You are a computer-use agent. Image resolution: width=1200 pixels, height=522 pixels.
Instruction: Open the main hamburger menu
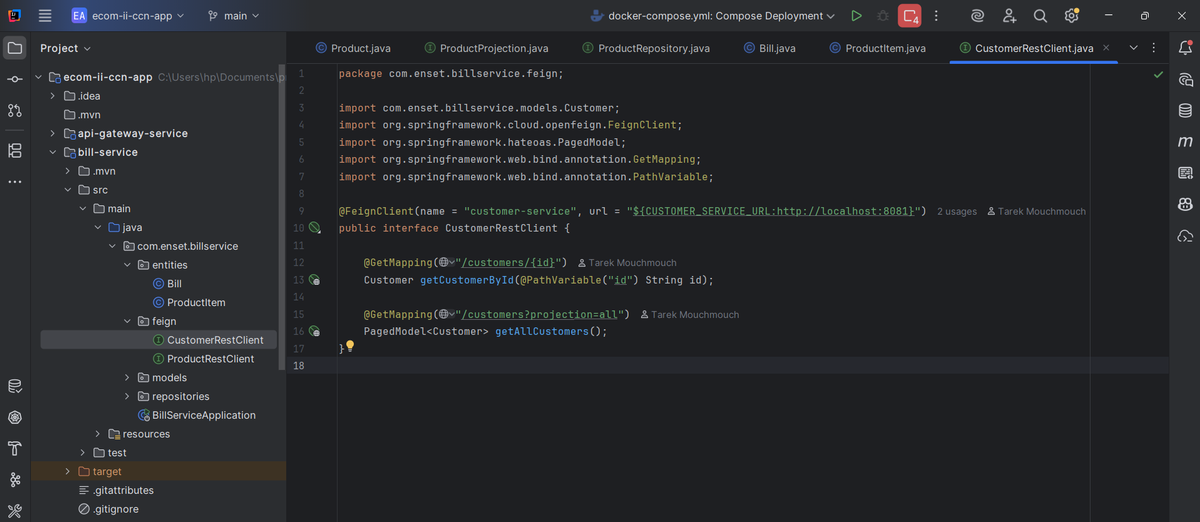(45, 16)
